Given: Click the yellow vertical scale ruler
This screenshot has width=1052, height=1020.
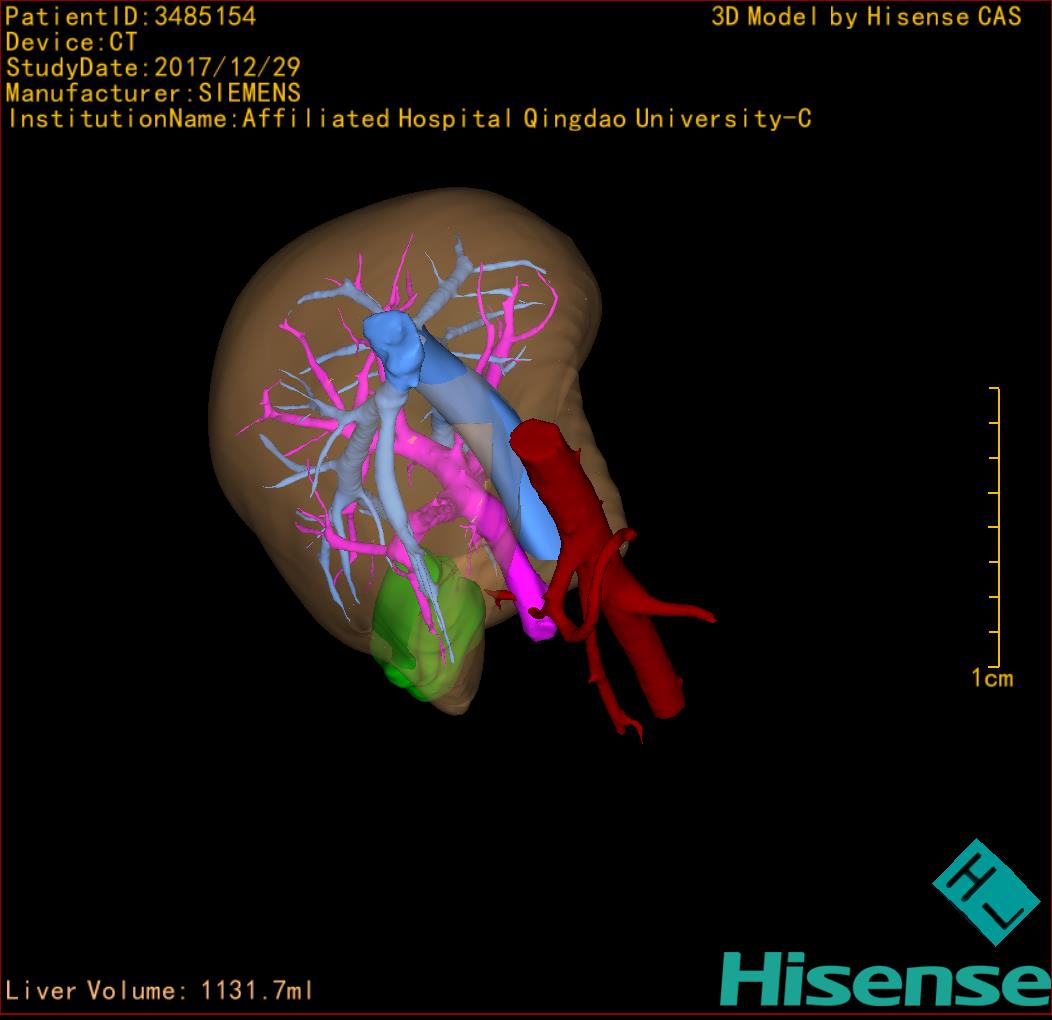Looking at the screenshot, I should click(997, 526).
